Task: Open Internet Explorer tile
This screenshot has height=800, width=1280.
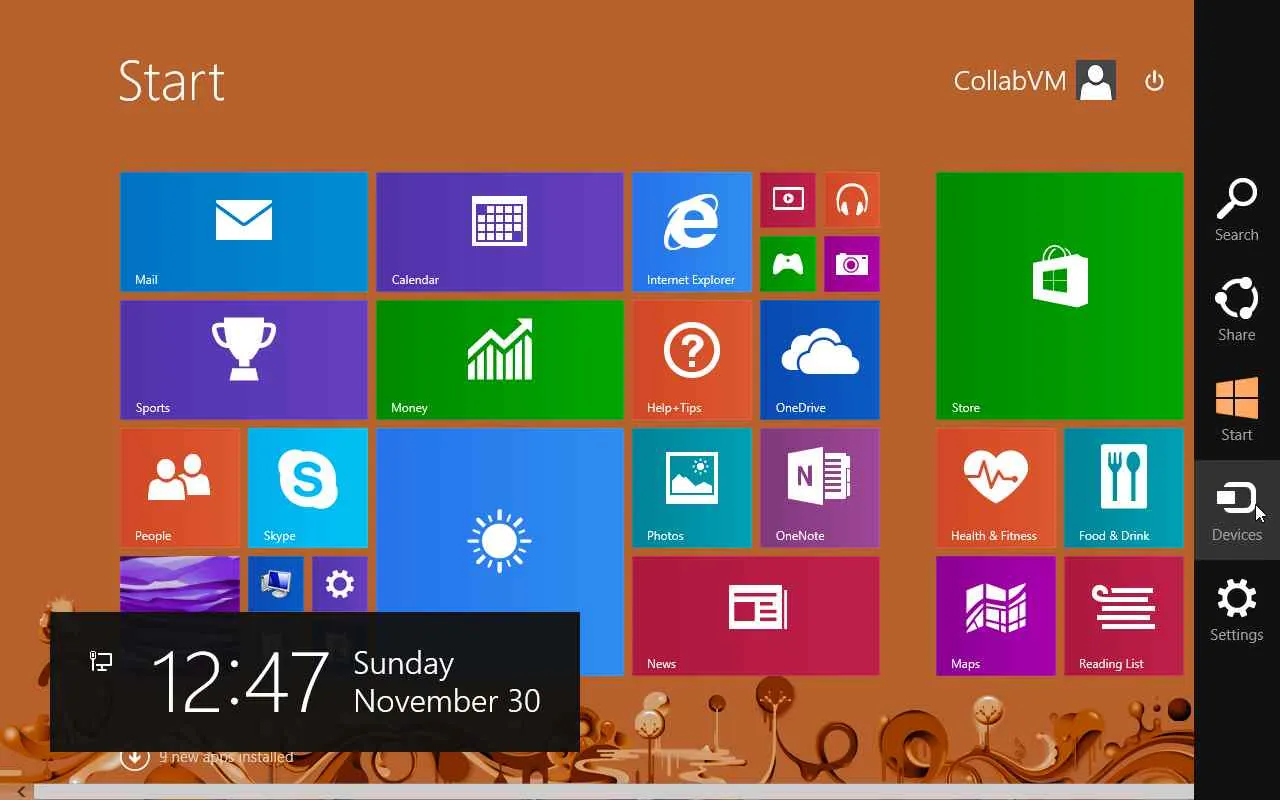Action: 692,232
